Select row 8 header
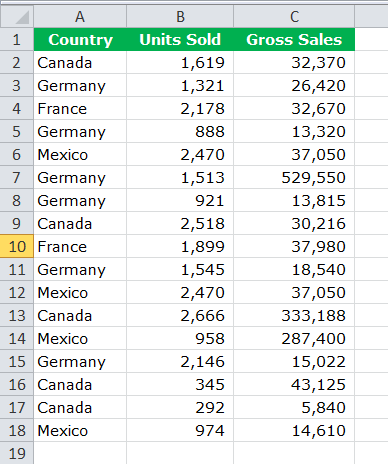 pyautogui.click(x=17, y=200)
